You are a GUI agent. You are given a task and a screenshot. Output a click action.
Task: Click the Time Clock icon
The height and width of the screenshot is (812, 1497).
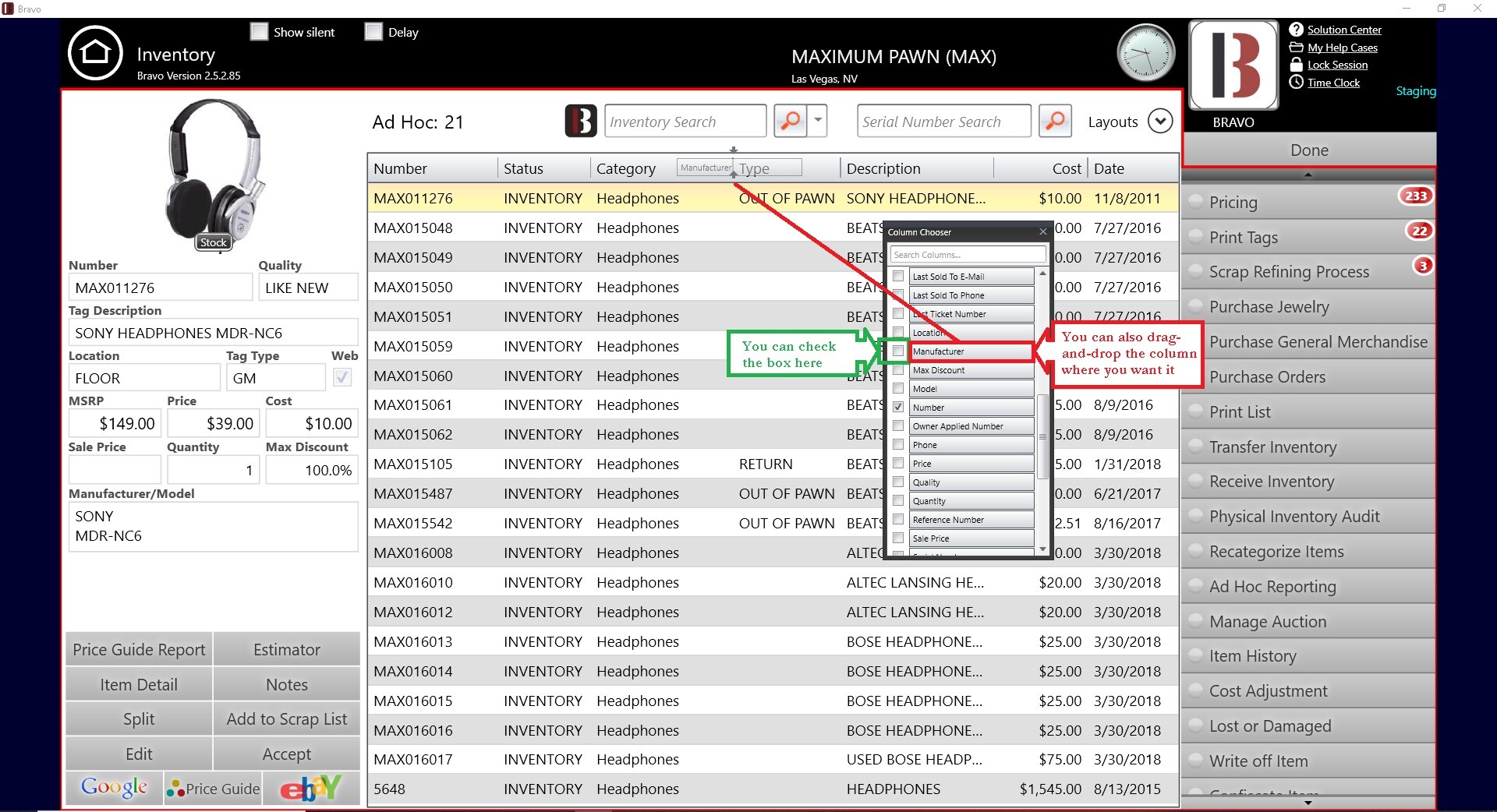pyautogui.click(x=1296, y=82)
